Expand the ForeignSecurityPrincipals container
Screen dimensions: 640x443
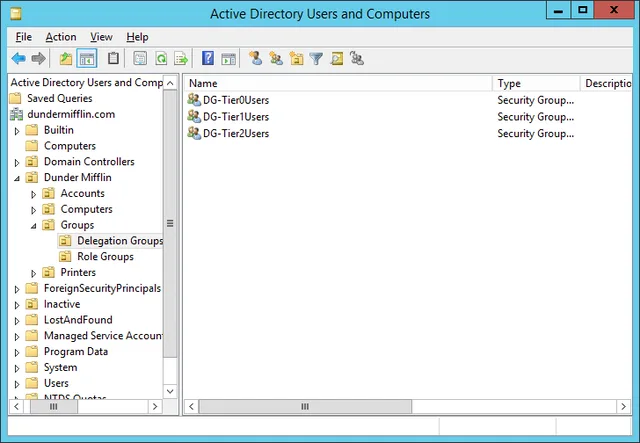[x=17, y=289]
